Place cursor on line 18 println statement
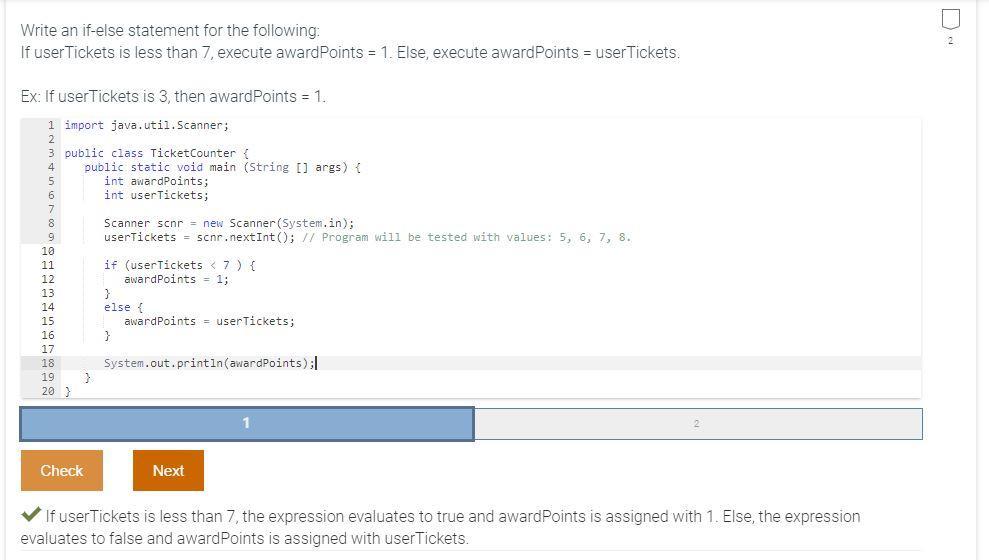This screenshot has height=560, width=989. tap(209, 363)
